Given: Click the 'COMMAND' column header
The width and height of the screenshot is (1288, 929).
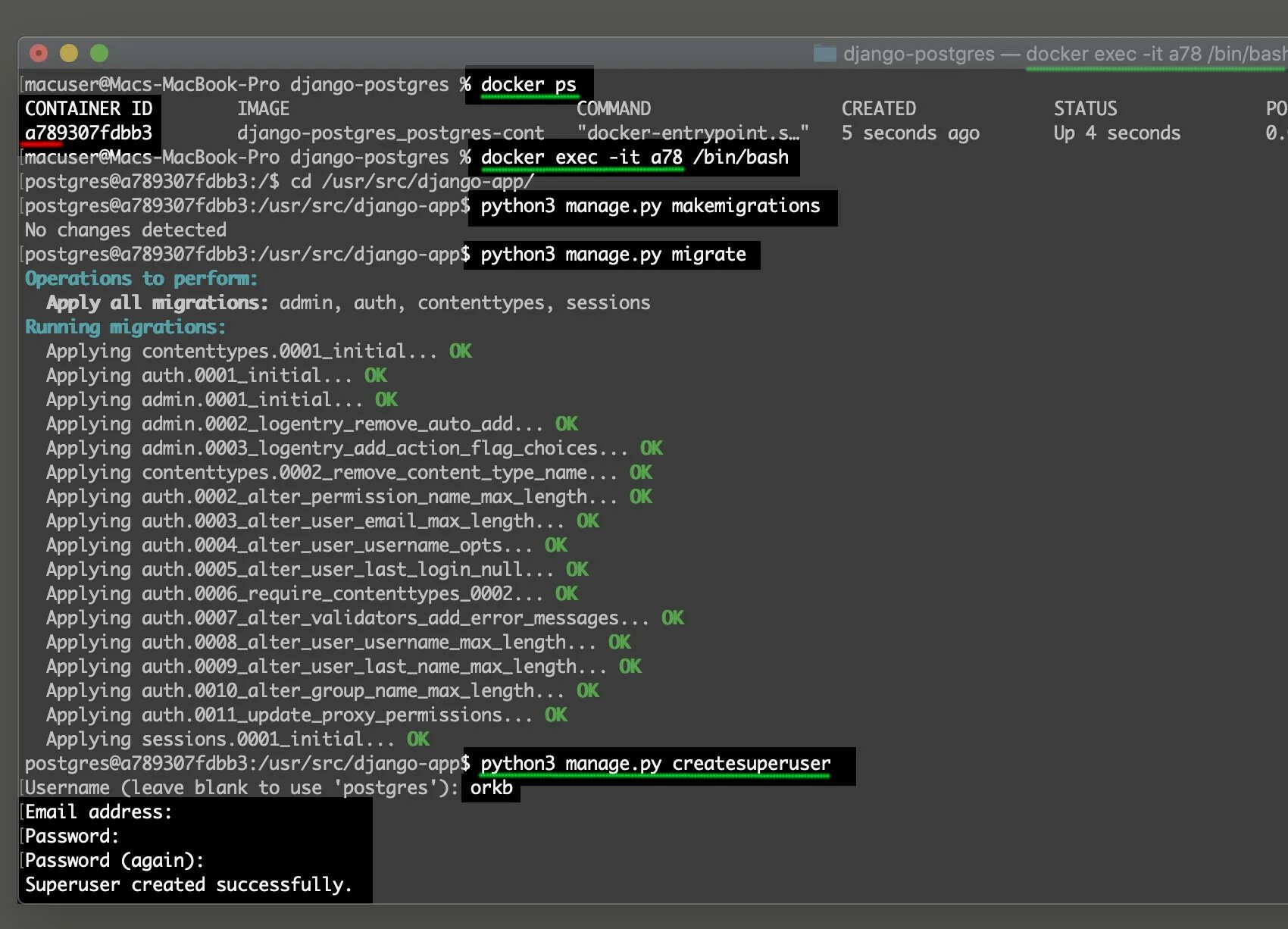Looking at the screenshot, I should pos(614,108).
